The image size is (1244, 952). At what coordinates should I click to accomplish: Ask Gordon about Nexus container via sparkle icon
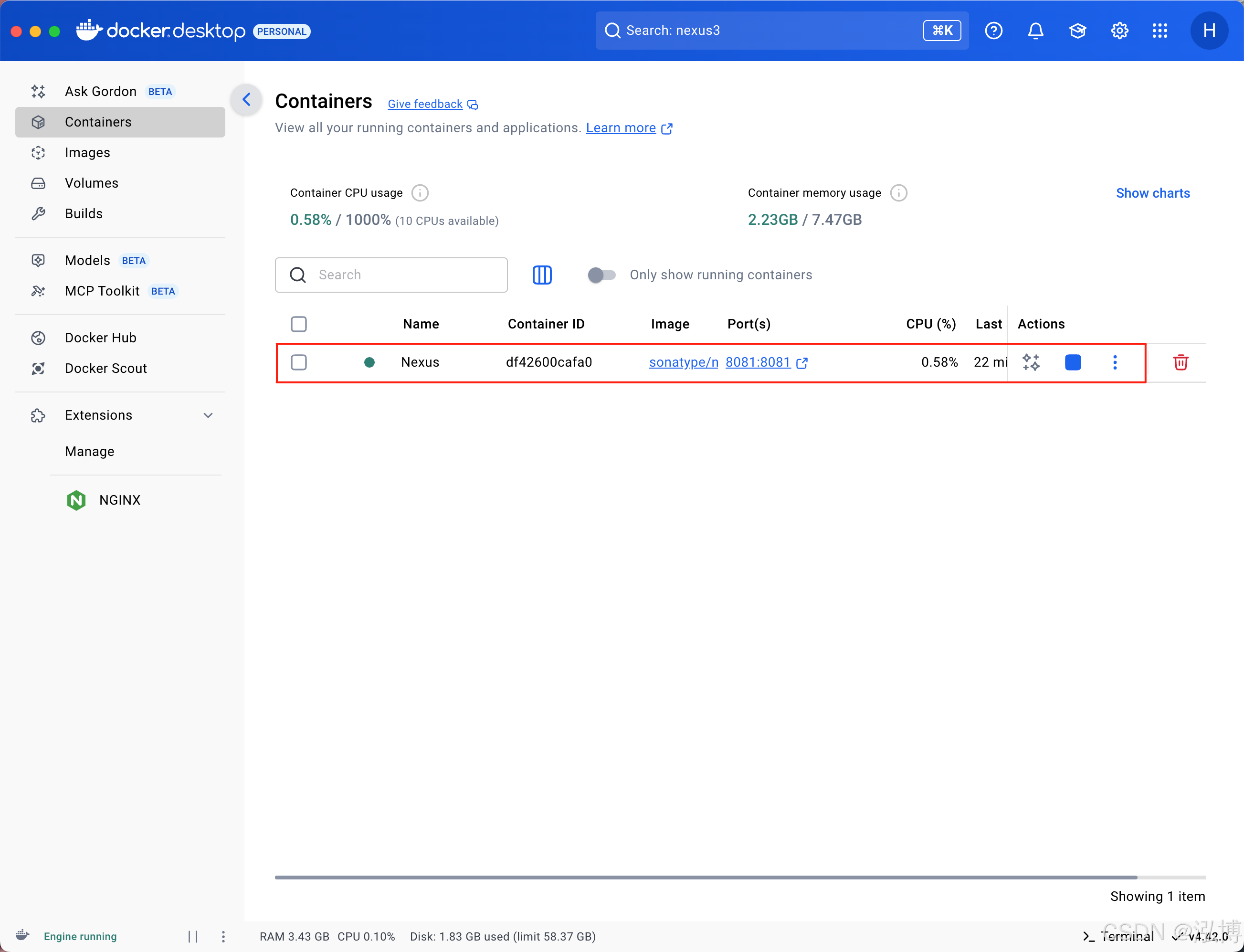[x=1031, y=363]
